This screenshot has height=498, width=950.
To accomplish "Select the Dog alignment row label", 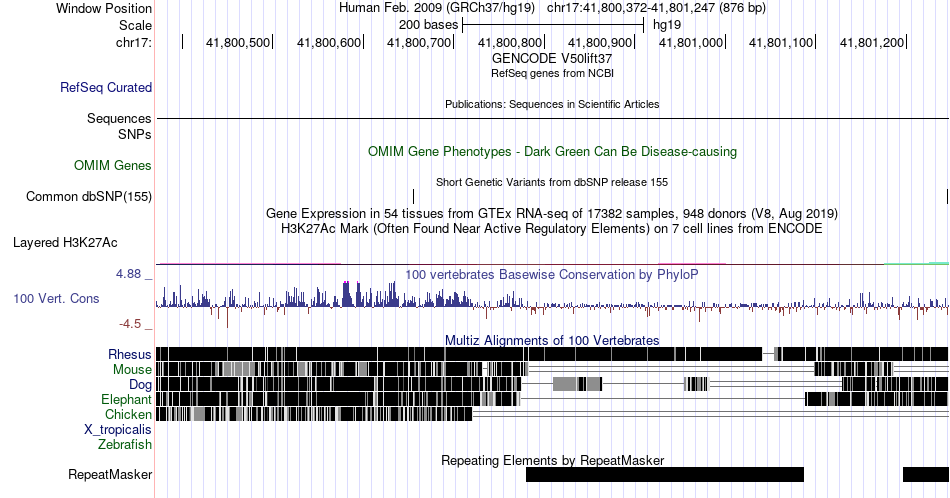I will 140,385.
